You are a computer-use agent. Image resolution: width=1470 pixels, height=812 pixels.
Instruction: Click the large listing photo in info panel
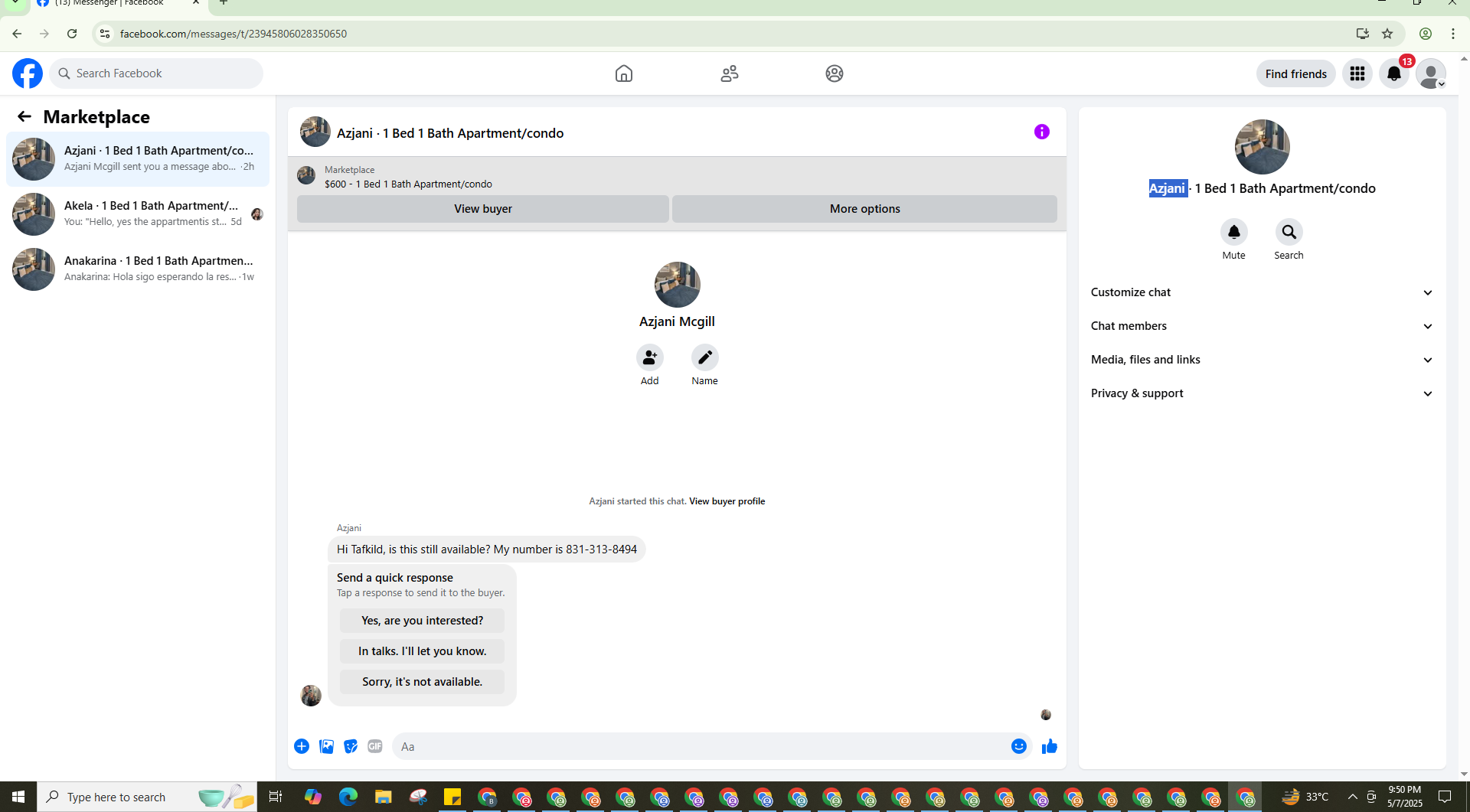(x=1262, y=147)
